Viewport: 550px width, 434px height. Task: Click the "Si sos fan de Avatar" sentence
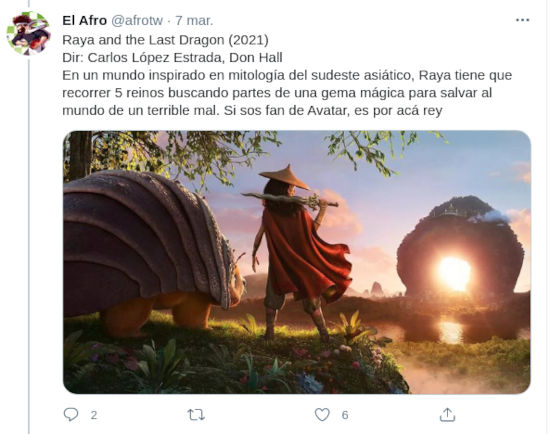coord(333,111)
